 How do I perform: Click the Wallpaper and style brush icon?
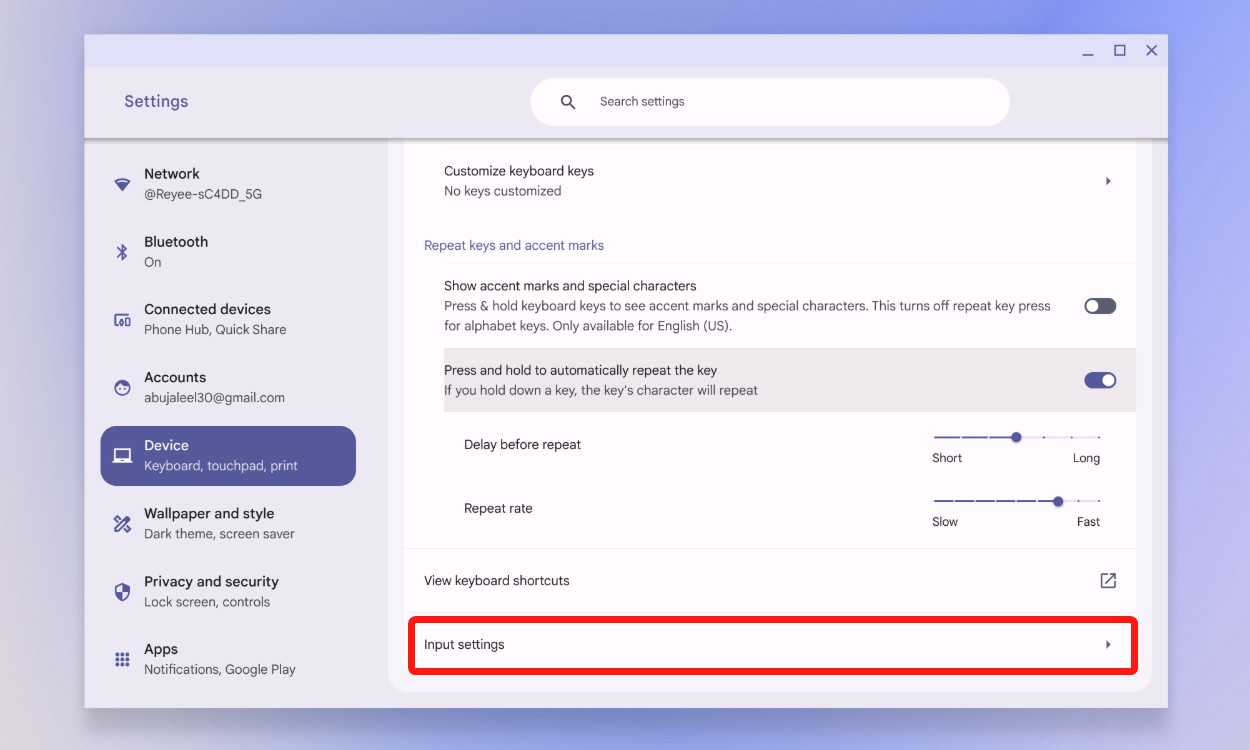click(121, 524)
